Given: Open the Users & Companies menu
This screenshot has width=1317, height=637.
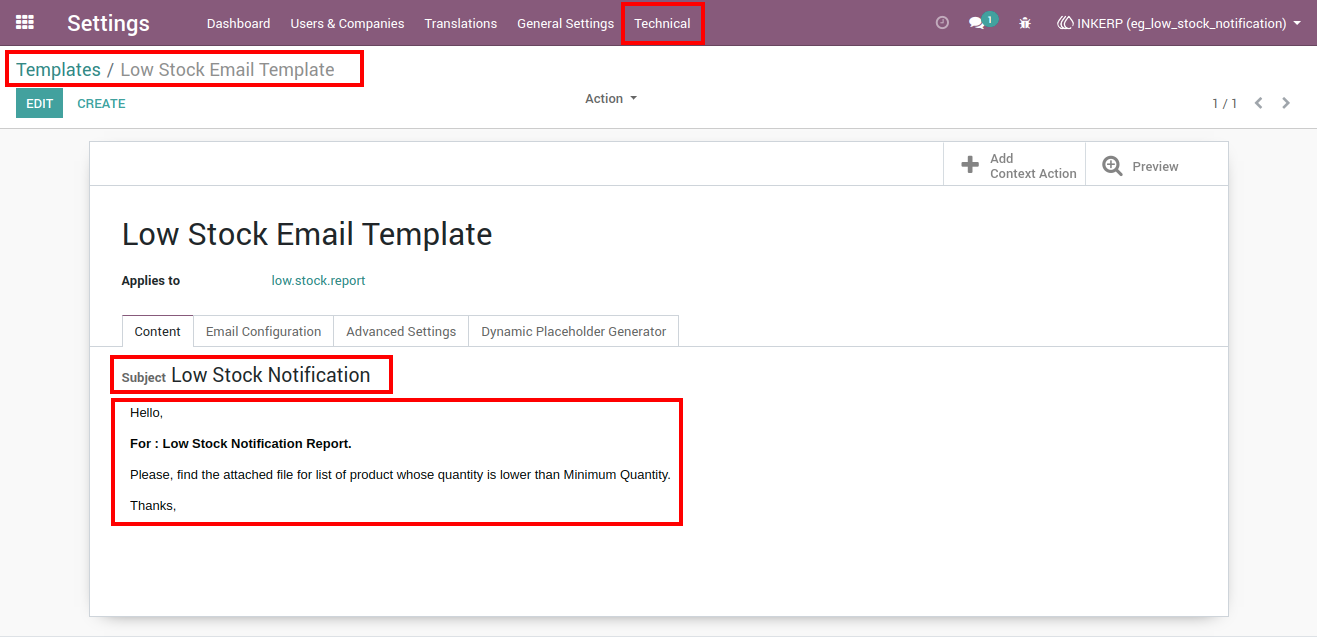Looking at the screenshot, I should tap(347, 23).
